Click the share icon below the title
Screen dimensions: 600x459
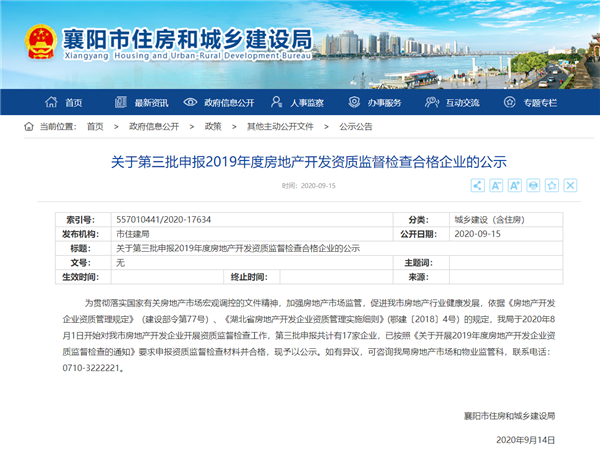(x=477, y=186)
